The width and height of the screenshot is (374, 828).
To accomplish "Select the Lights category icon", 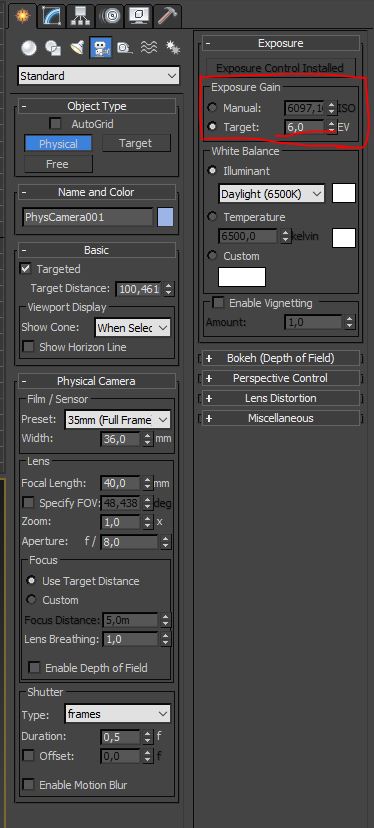I will click(x=77, y=48).
